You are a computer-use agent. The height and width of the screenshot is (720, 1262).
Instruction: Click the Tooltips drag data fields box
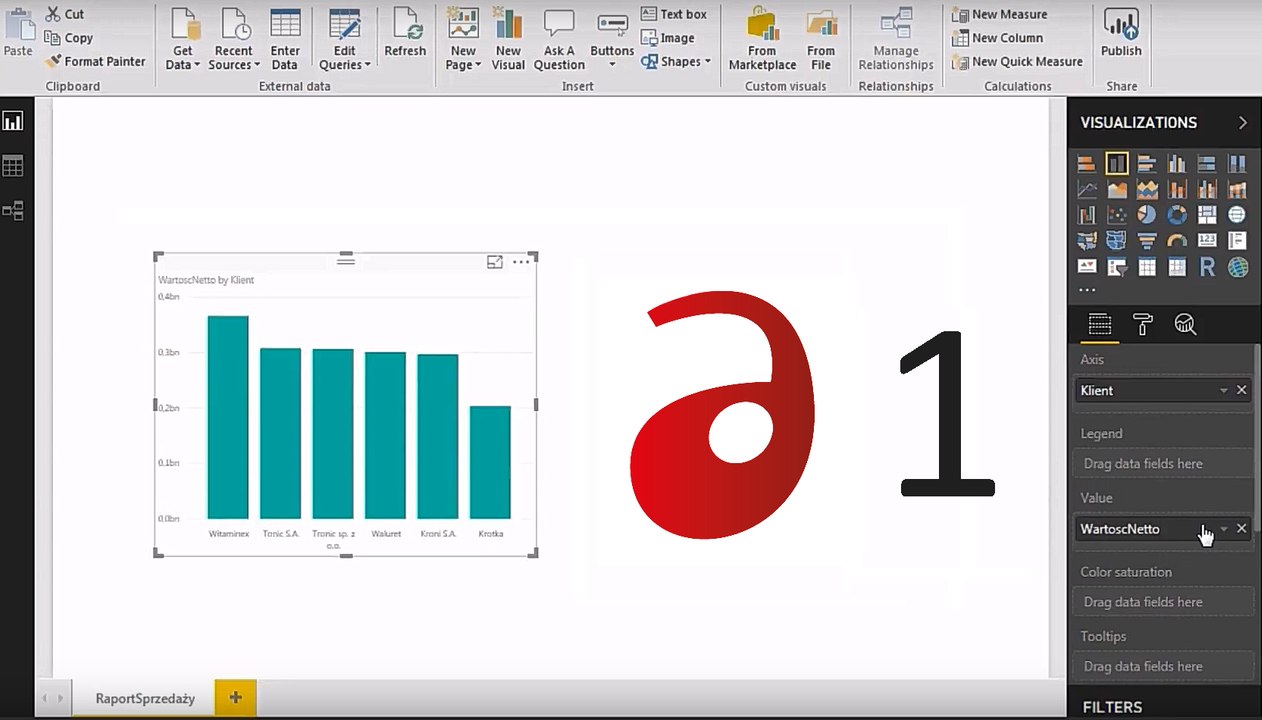pos(1163,666)
